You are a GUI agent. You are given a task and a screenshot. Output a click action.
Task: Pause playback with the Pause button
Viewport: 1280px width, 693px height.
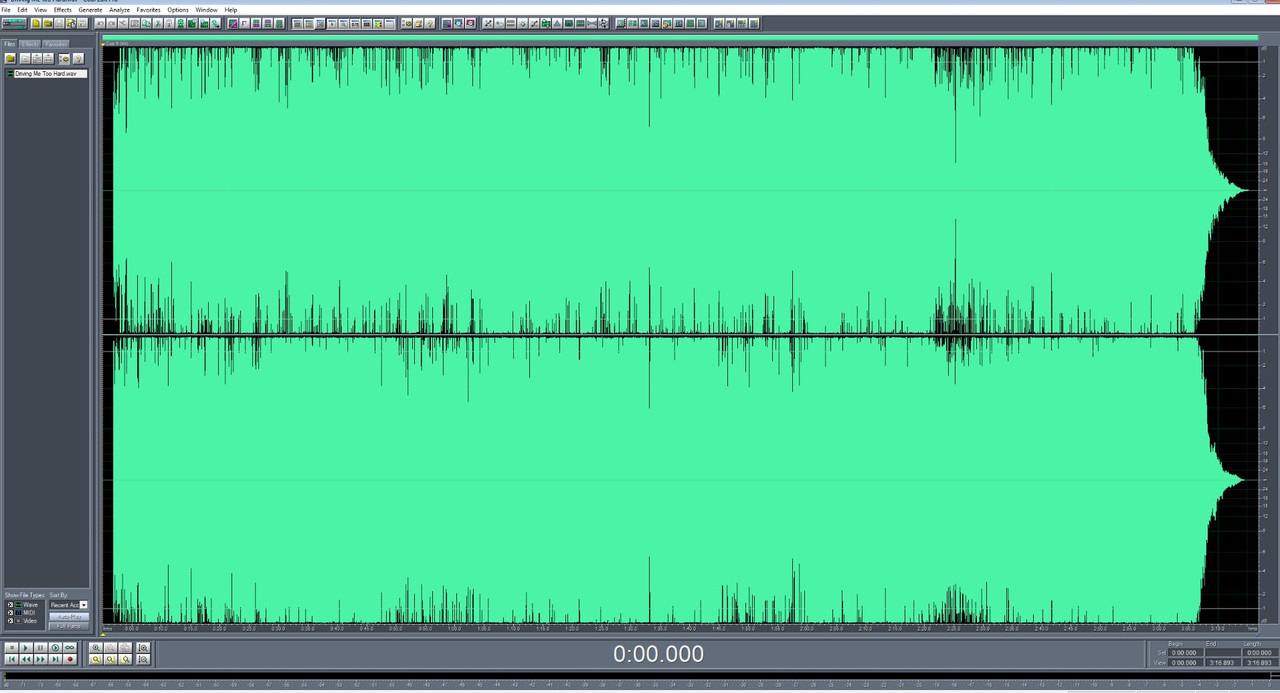(x=40, y=648)
